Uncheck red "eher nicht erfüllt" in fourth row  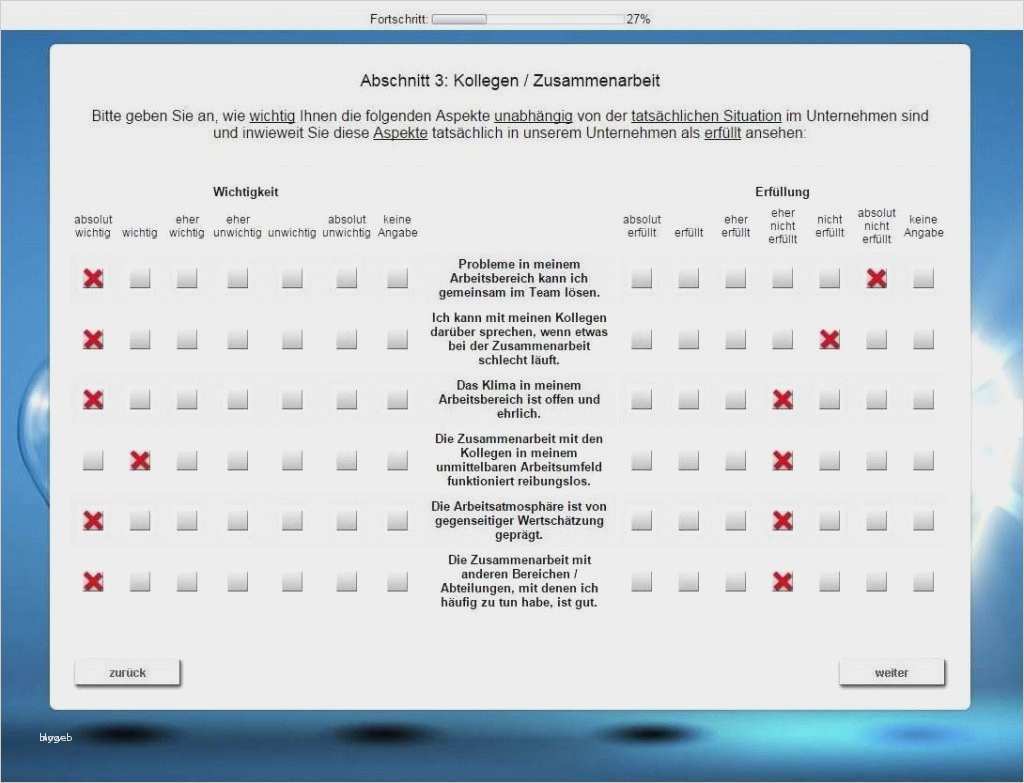tap(782, 461)
